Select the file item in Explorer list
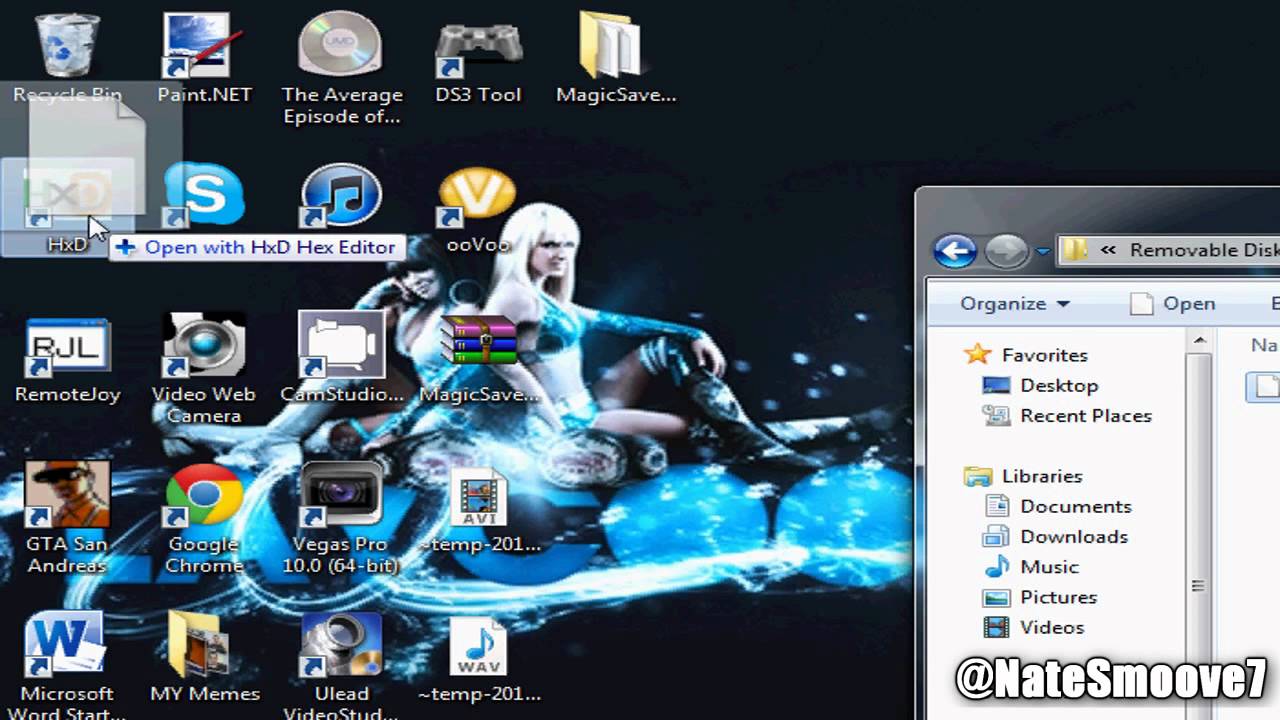Screen dimensions: 1280x720 click(1265, 386)
